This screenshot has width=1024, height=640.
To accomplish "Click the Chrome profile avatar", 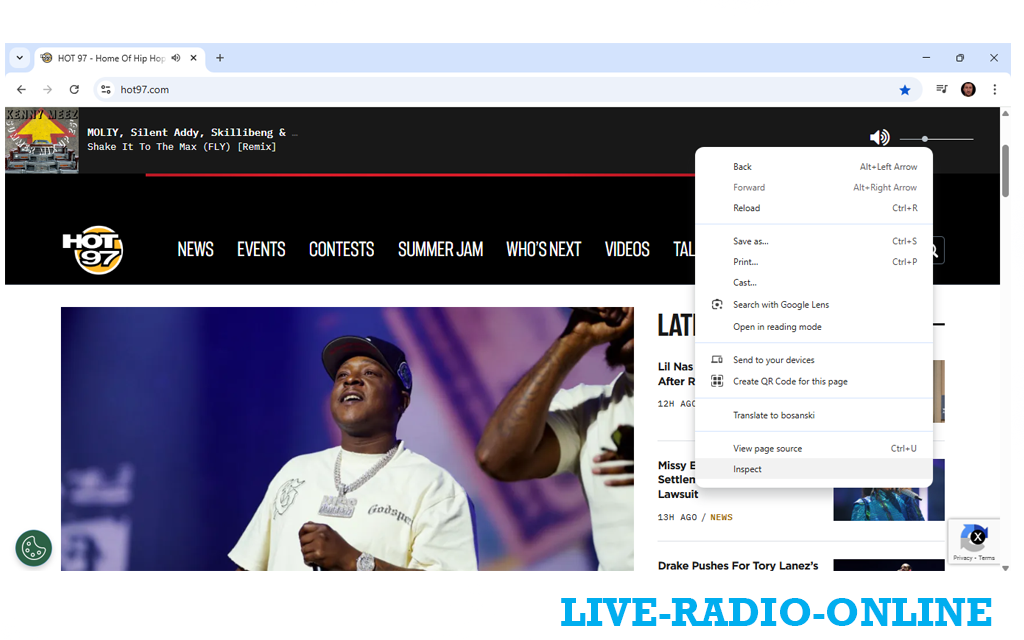I will 968,89.
